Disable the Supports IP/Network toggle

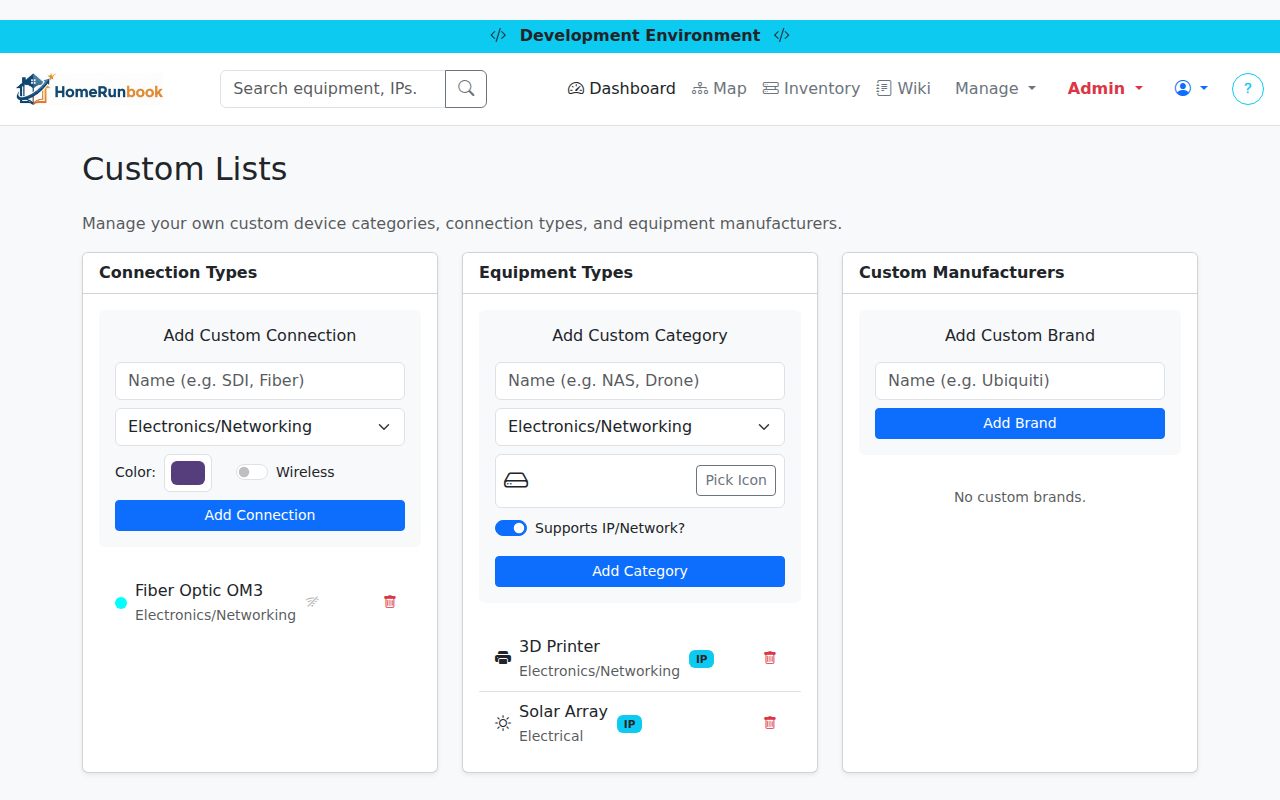511,528
